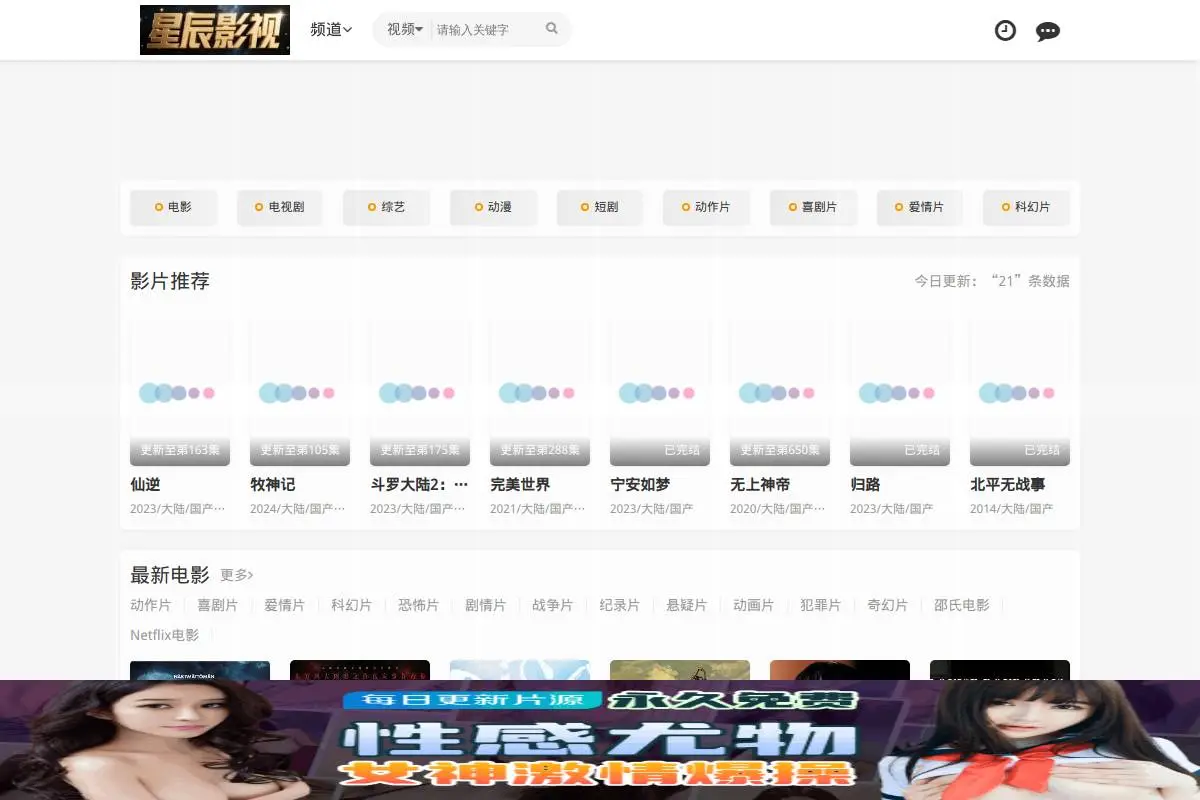Select 纪录片 under 最新电影 genres
Image resolution: width=1200 pixels, height=800 pixels.
[x=619, y=605]
